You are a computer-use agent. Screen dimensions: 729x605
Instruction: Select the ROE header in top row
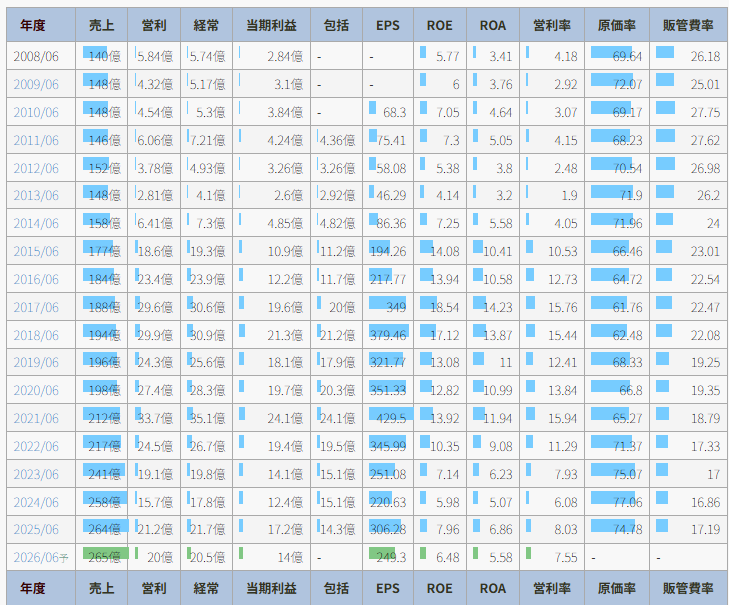click(439, 25)
